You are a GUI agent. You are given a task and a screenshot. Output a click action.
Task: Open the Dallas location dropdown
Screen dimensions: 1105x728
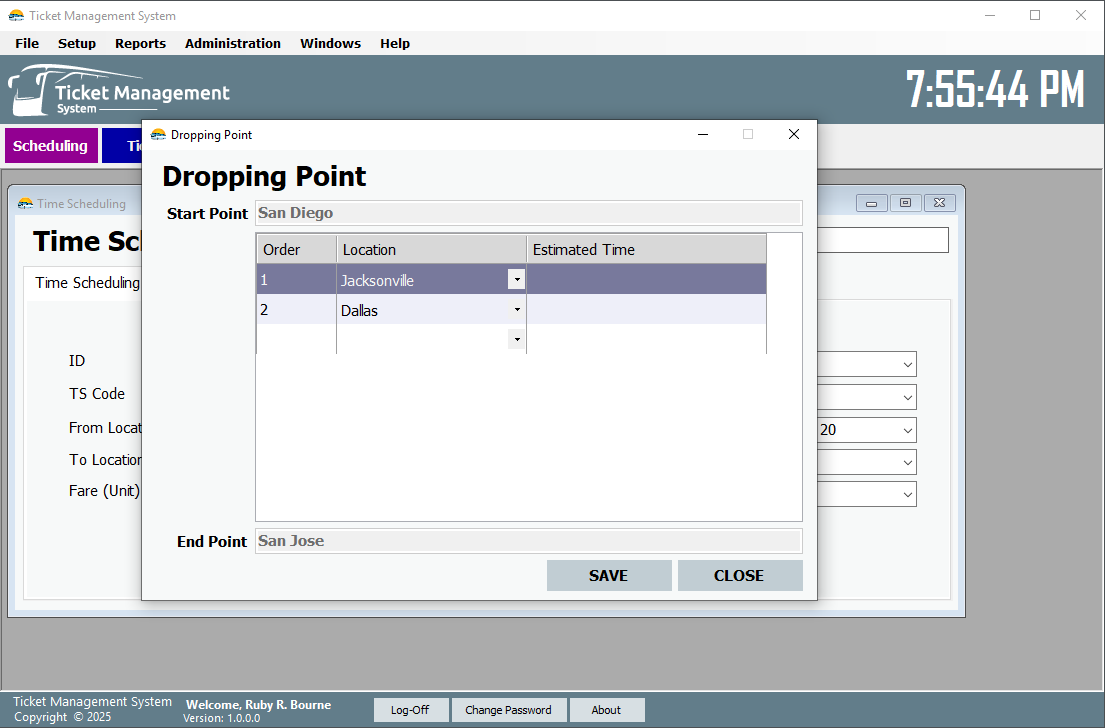516,309
